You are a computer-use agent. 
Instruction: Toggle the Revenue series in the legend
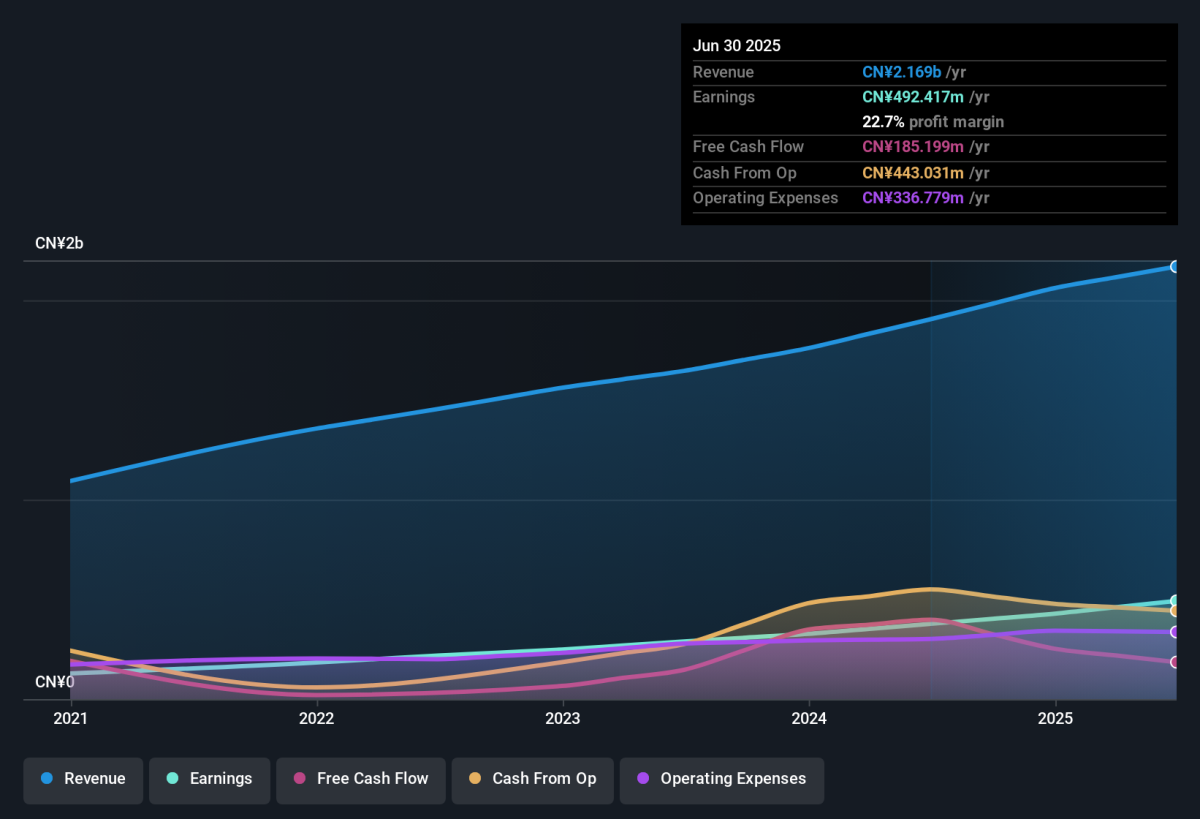84,779
